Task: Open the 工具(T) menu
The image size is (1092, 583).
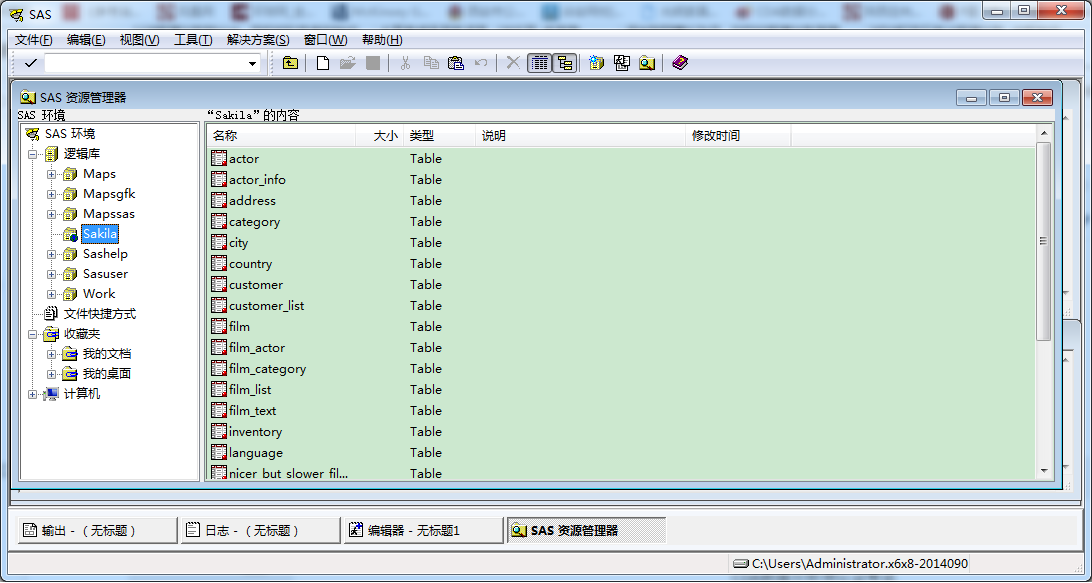Action: [x=193, y=40]
